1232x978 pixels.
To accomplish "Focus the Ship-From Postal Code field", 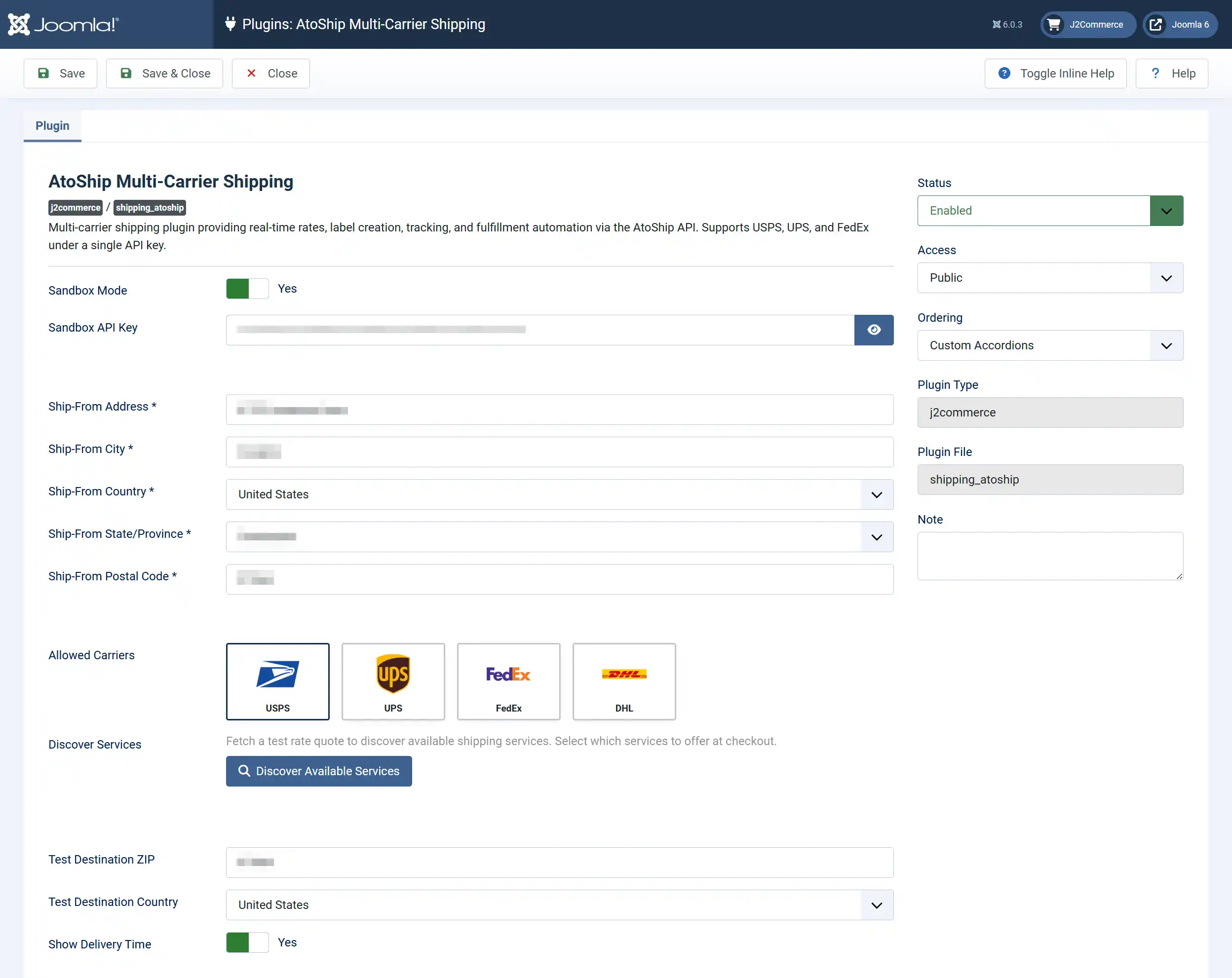I will tap(559, 579).
